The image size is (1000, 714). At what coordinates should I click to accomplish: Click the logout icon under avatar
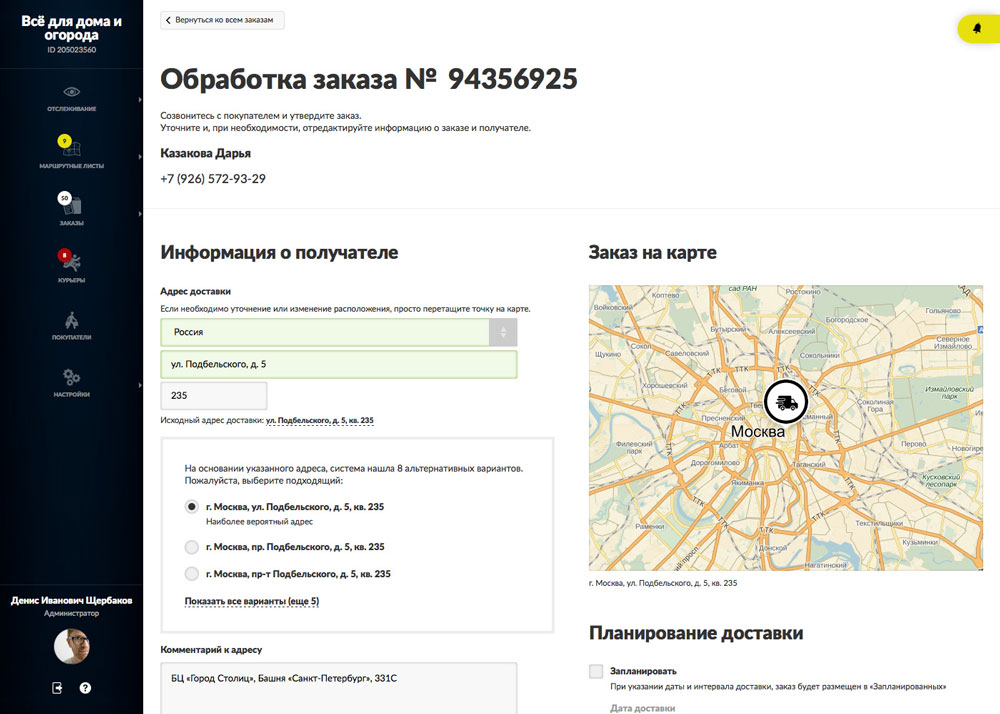(x=57, y=688)
